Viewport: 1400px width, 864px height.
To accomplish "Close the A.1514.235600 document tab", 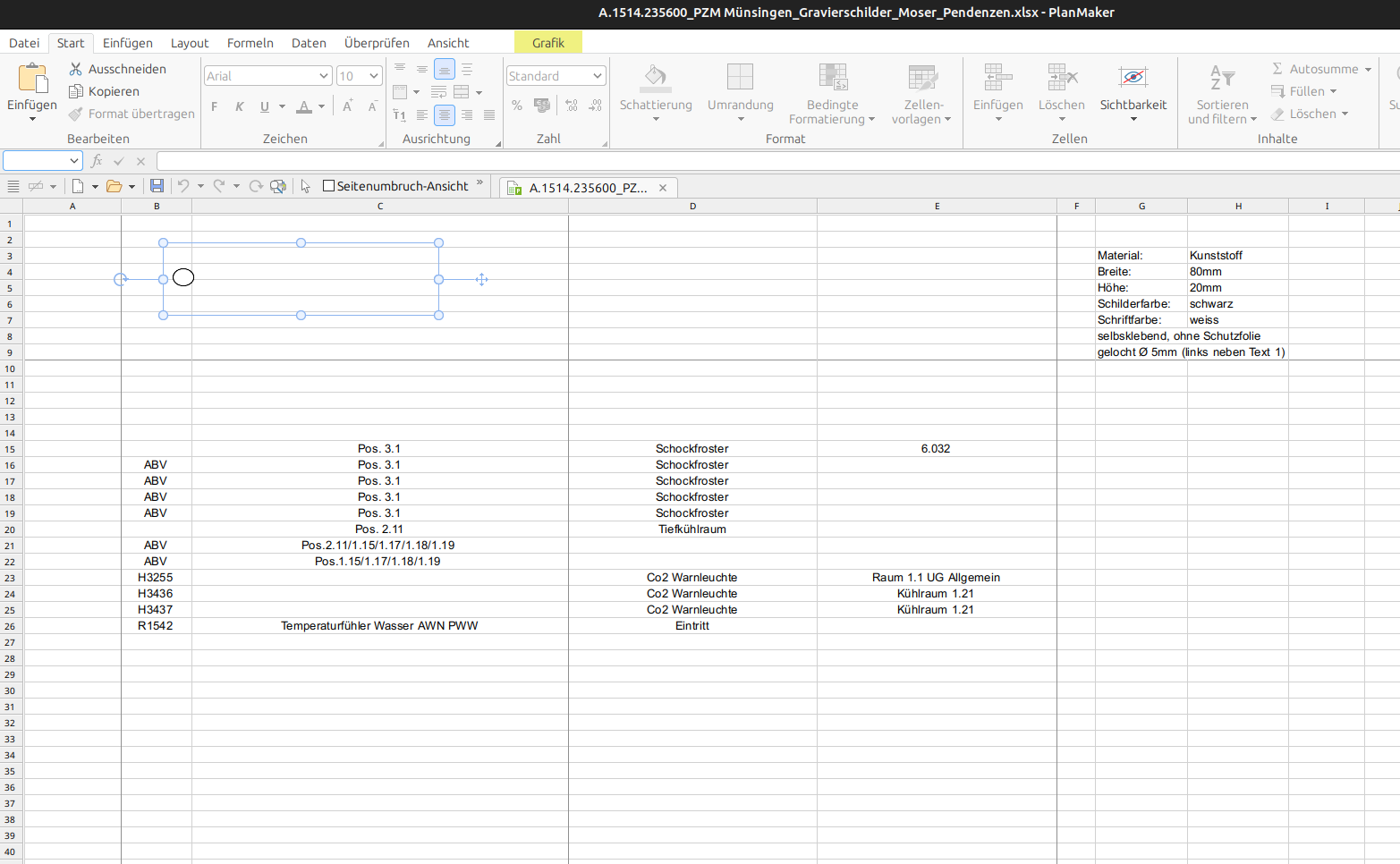I will coord(663,188).
